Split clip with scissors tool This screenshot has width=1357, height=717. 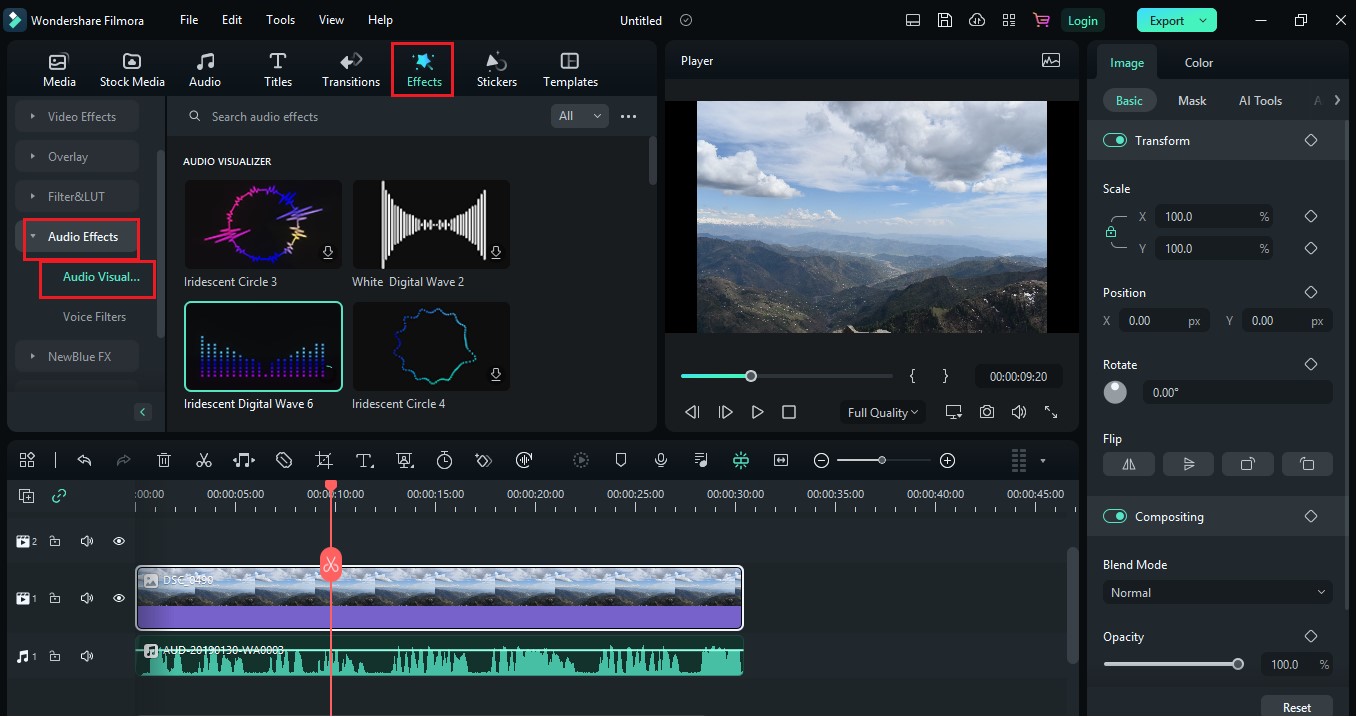point(204,460)
